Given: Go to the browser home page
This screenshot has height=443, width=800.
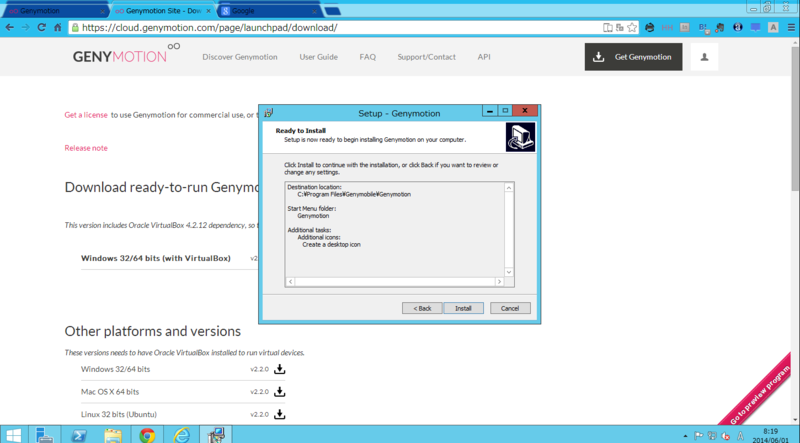Looking at the screenshot, I should 58,28.
